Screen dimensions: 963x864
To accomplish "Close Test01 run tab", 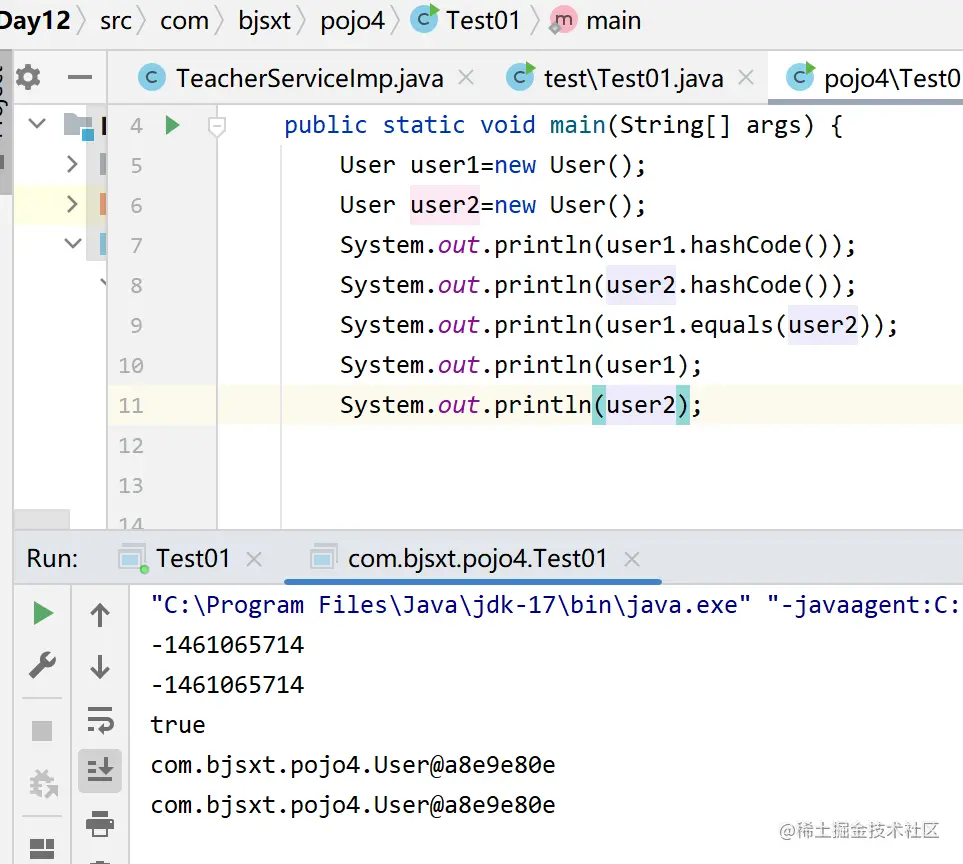I will tap(254, 559).
